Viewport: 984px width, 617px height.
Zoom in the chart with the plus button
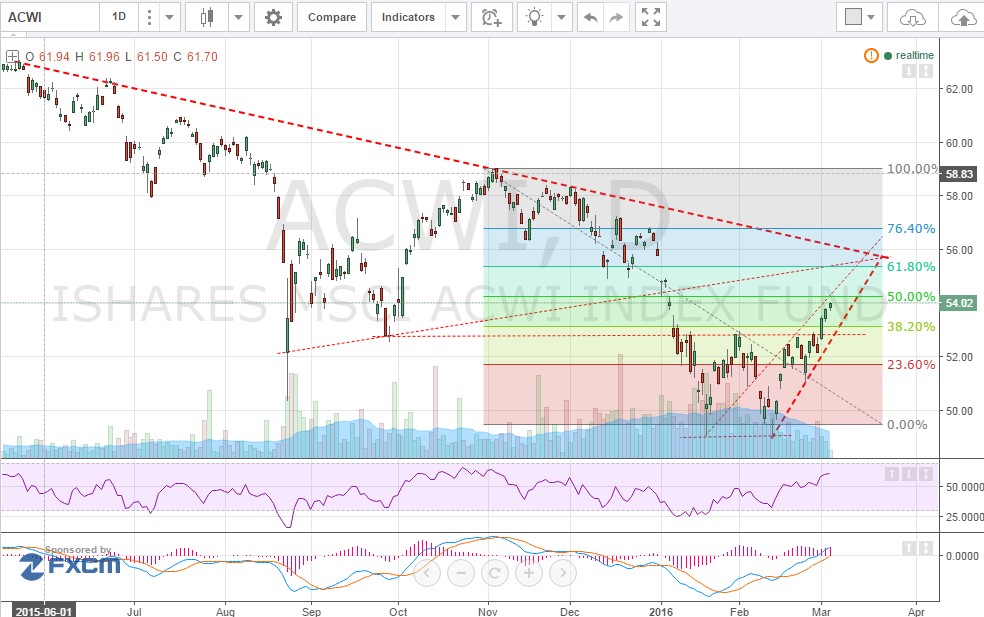click(x=528, y=572)
